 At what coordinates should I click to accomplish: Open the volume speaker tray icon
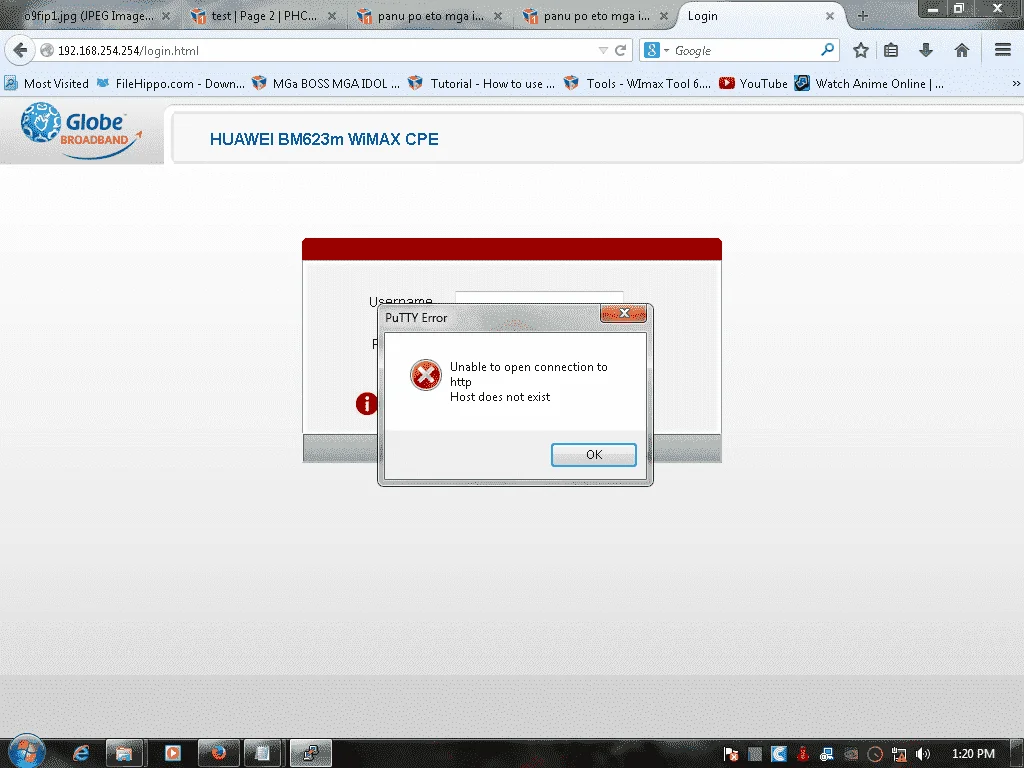coord(922,754)
